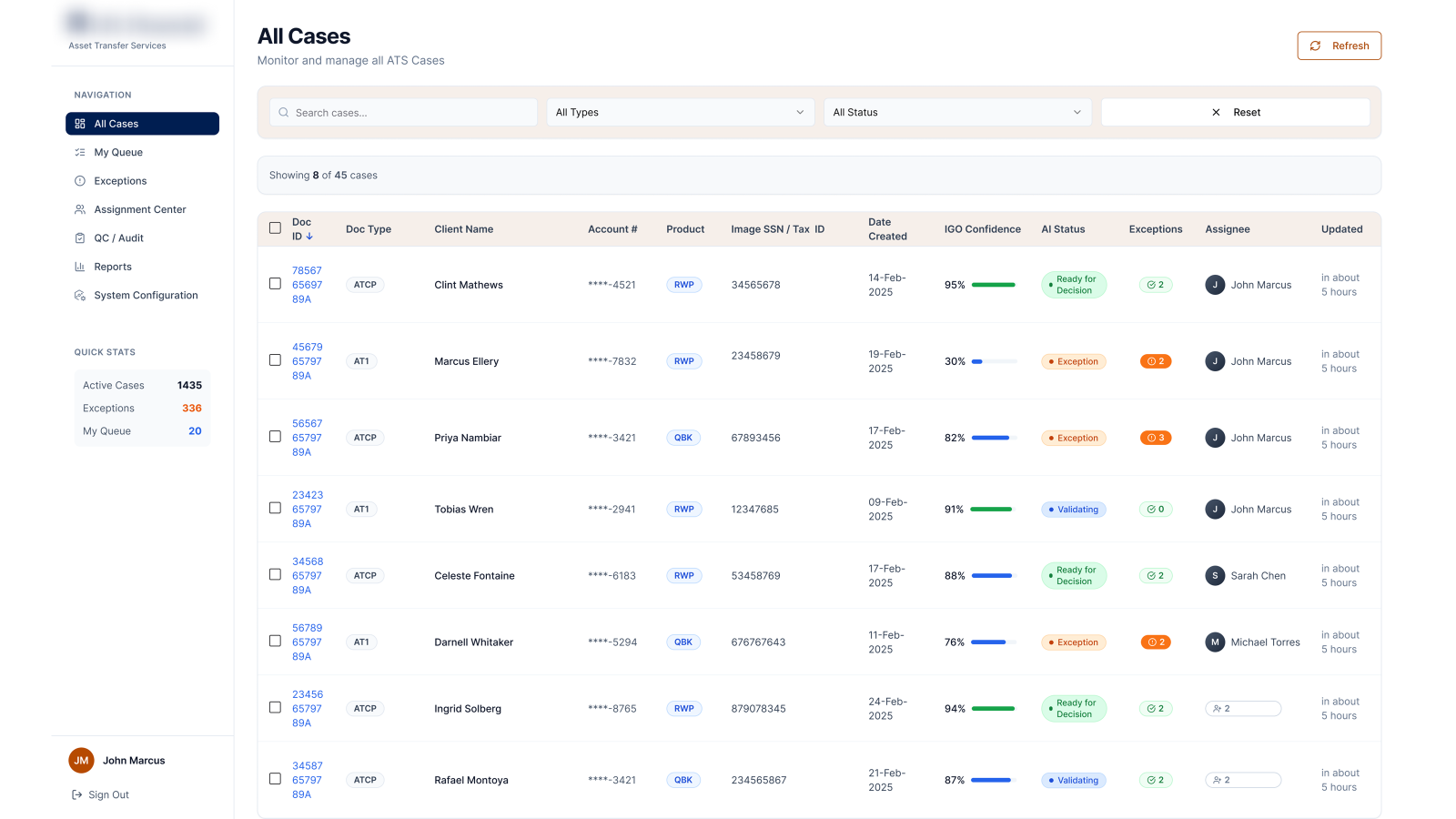Expand the All Types dropdown
Viewport: 1456px width, 819px height.
(680, 113)
